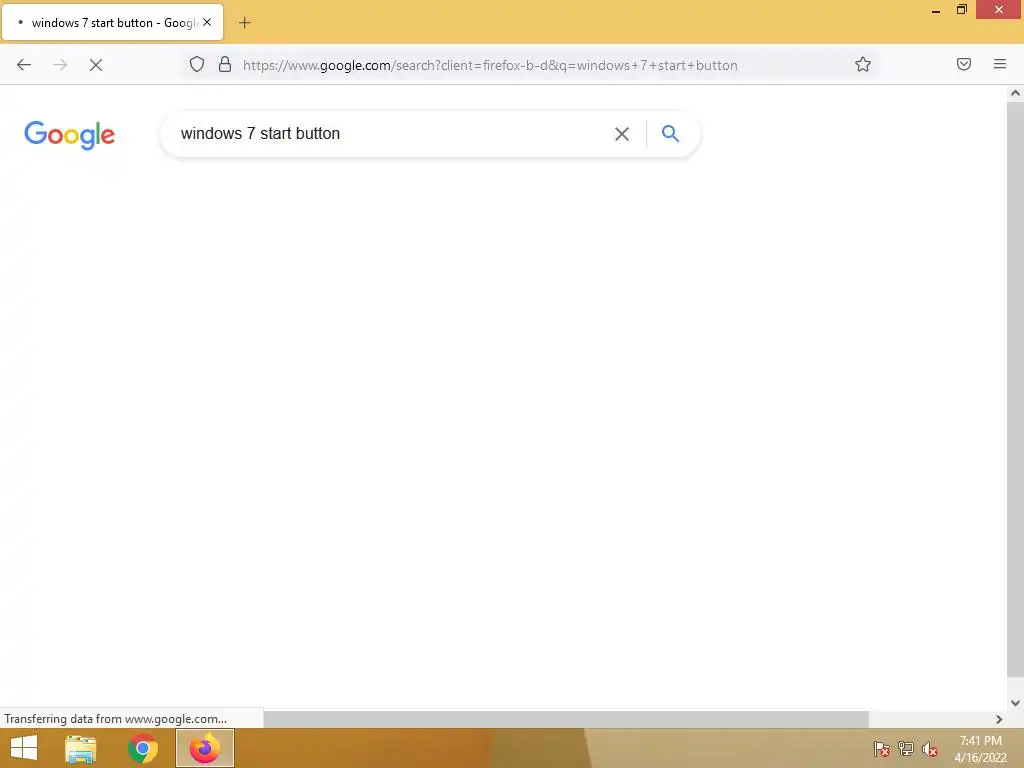Click the vertical scrollbar down arrow
This screenshot has width=1024, height=768.
tap(1015, 703)
